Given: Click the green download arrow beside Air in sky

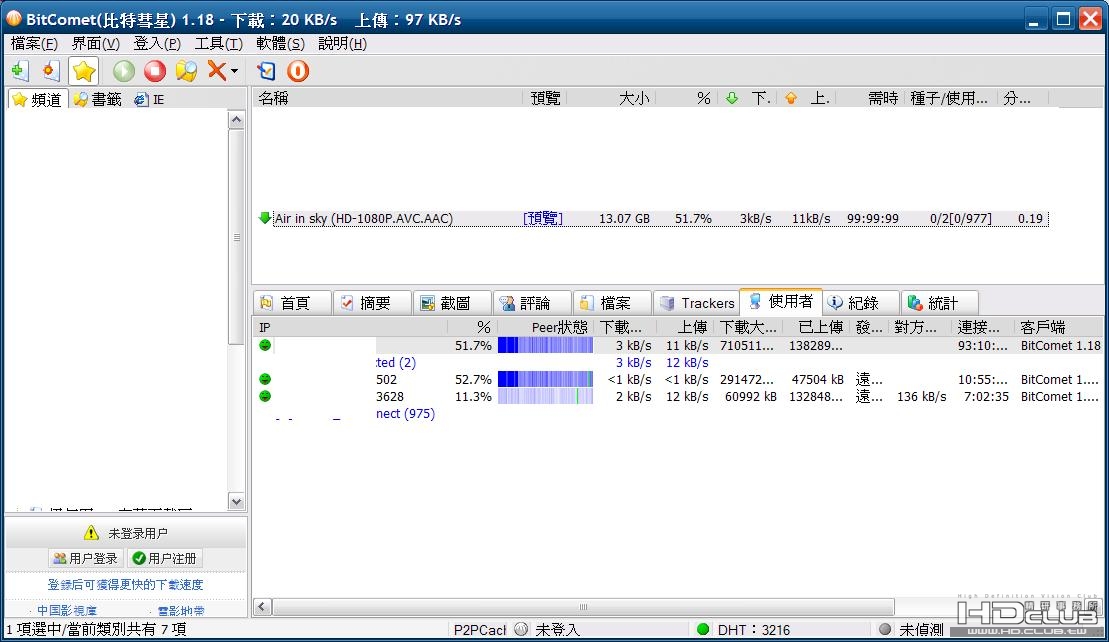Looking at the screenshot, I should click(265, 218).
